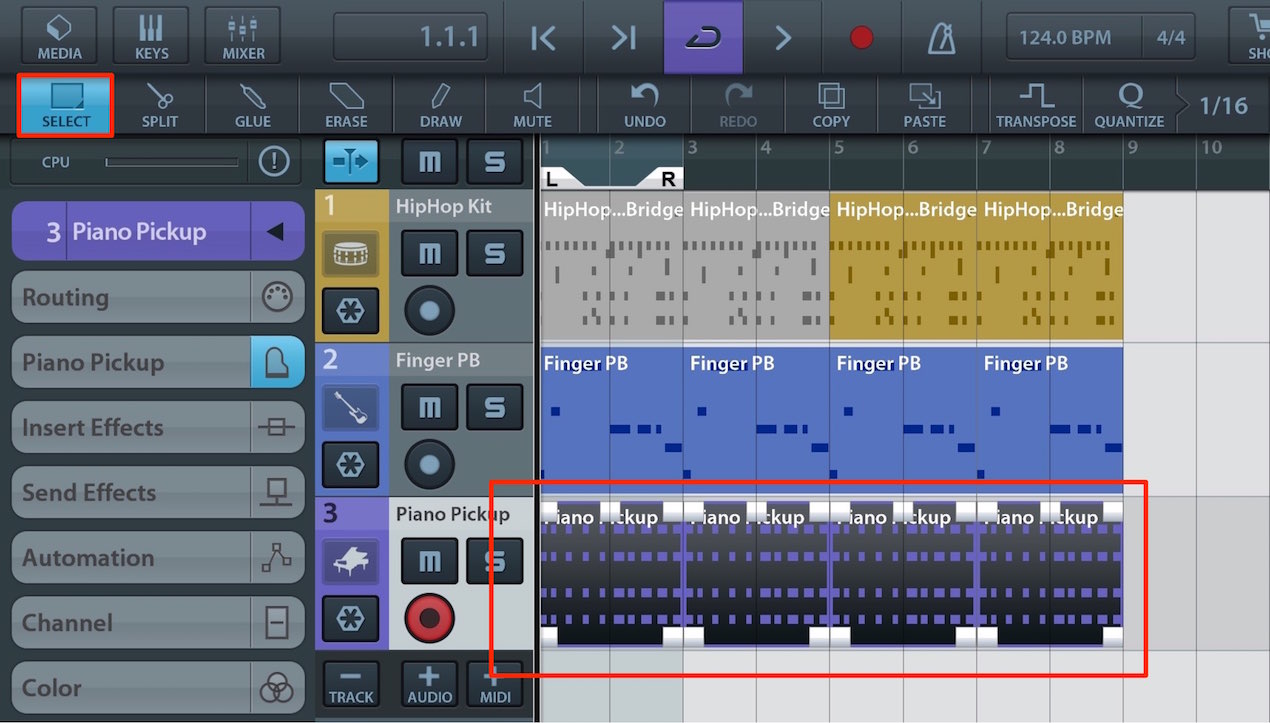The height and width of the screenshot is (723, 1270).
Task: Pick the Draw pencil tool
Action: coord(440,106)
